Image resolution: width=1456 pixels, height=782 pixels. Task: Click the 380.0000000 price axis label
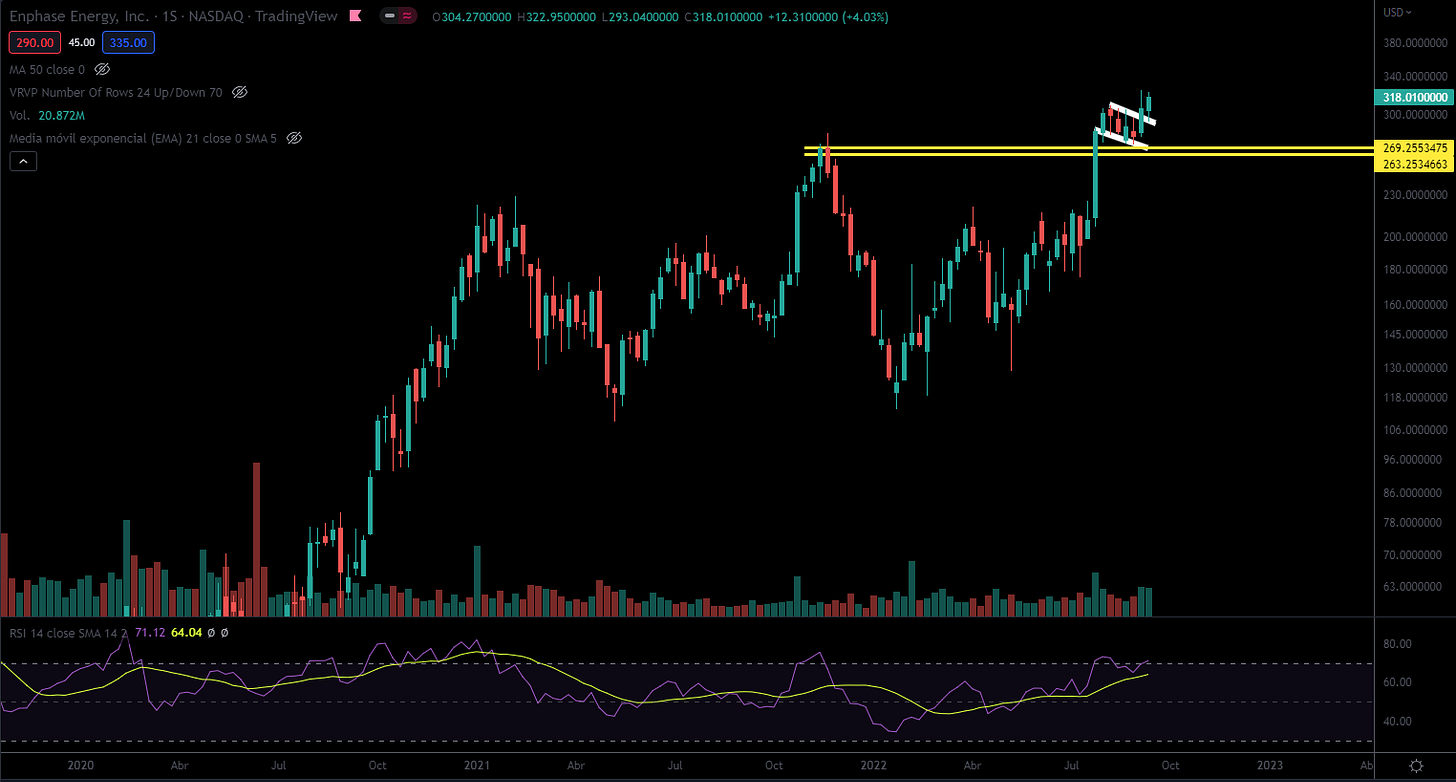1416,43
